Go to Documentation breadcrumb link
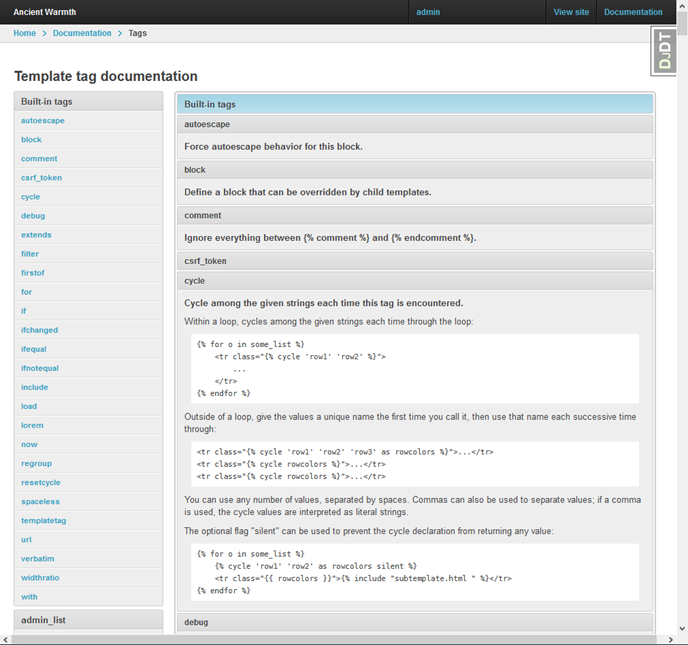The image size is (688, 645). pyautogui.click(x=82, y=33)
